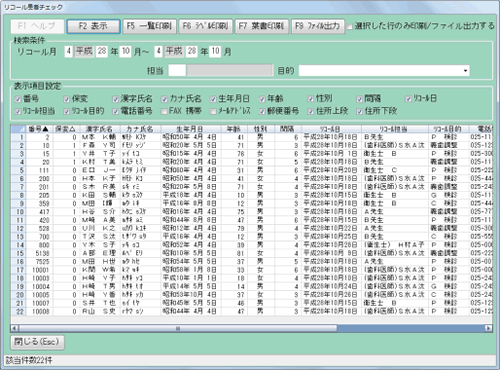Sort by リコール目的 column header
Screen dimensions: 500x374
tap(449, 129)
